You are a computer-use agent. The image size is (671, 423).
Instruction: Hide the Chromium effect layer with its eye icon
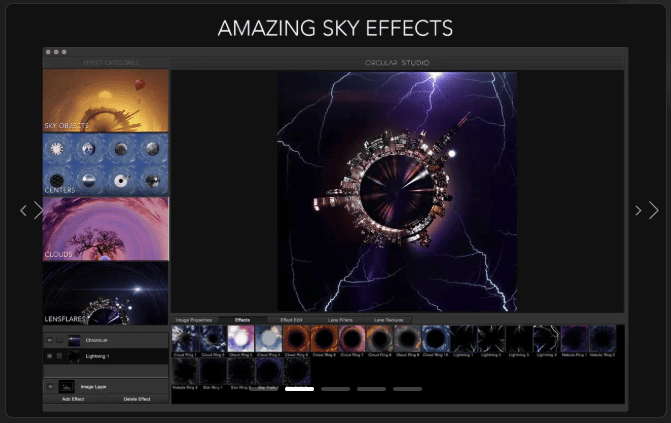tap(50, 340)
